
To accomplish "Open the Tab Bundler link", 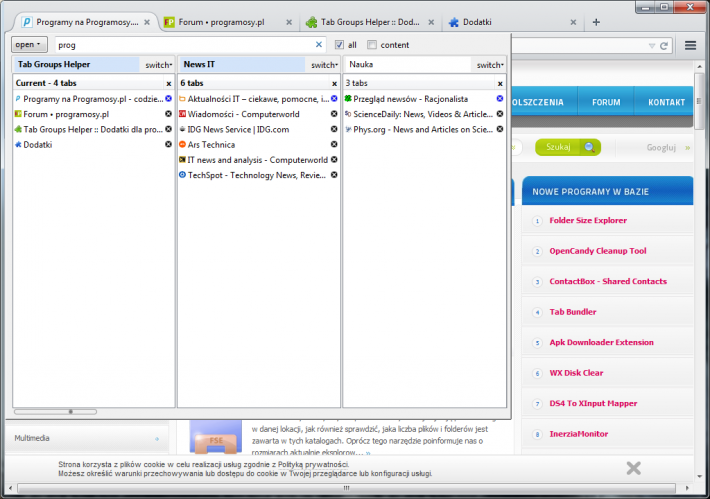I will tap(573, 312).
